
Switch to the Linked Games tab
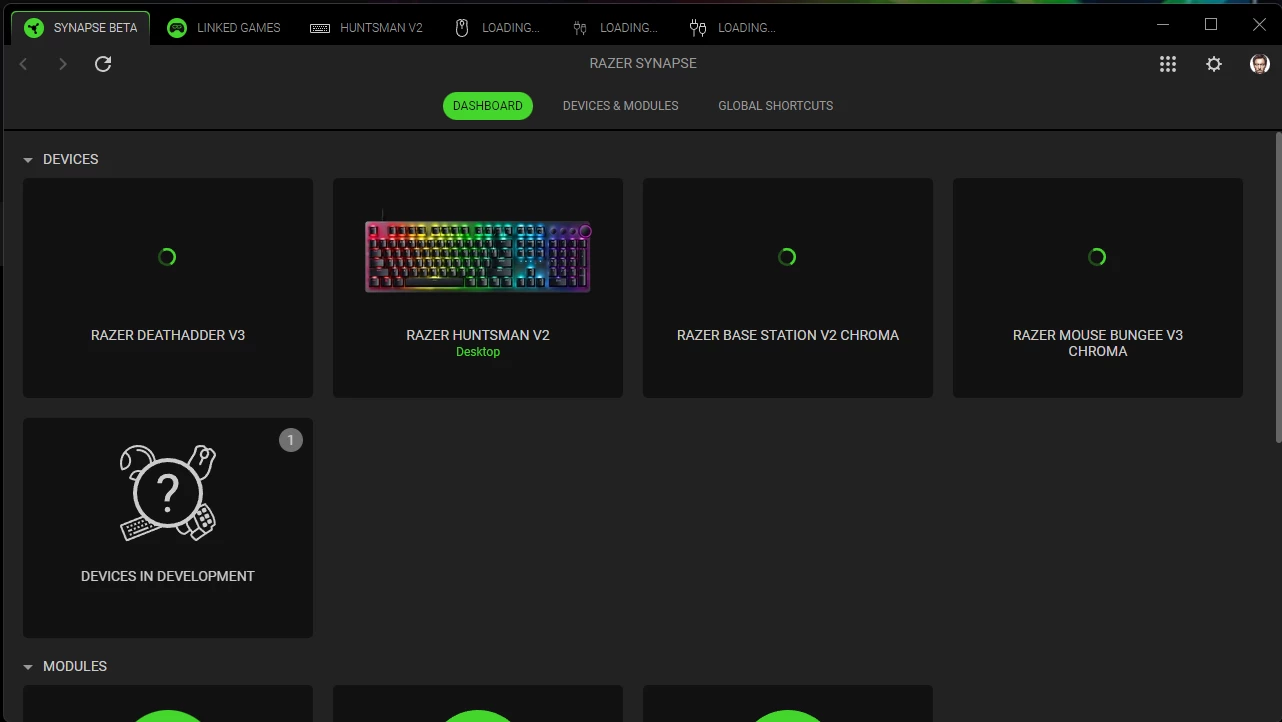point(223,28)
